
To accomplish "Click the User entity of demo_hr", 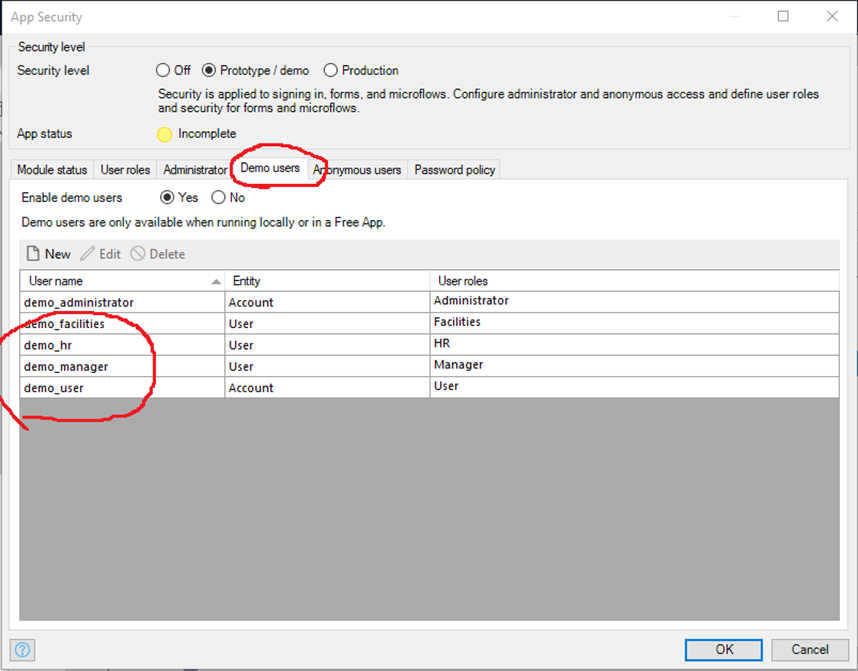I will point(327,345).
